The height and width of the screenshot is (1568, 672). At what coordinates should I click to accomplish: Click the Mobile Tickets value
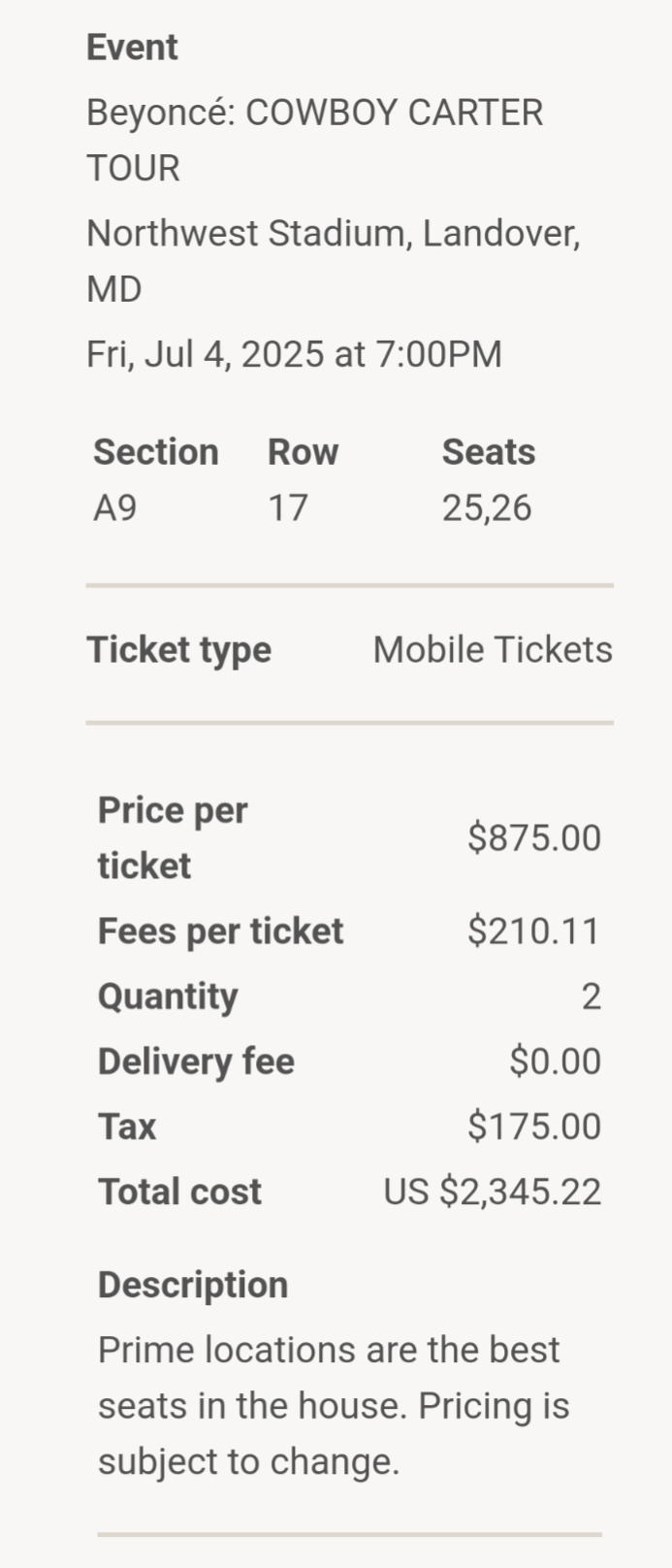493,650
